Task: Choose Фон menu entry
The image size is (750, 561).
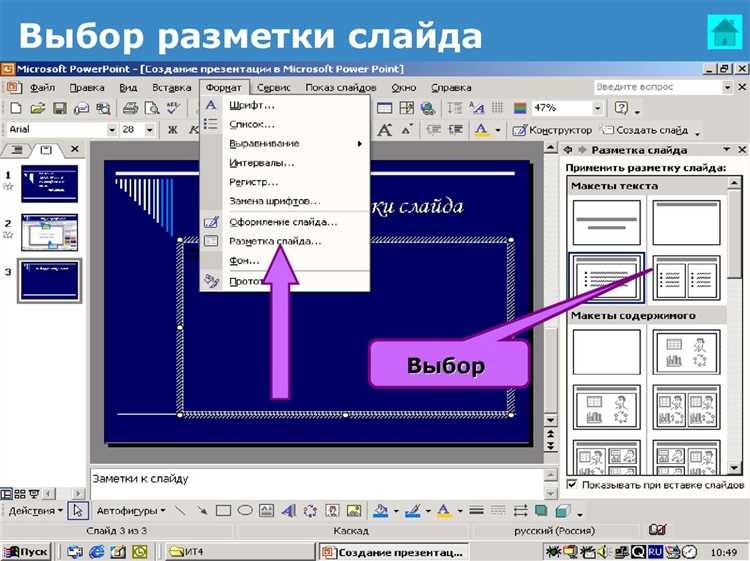Action: pyautogui.click(x=285, y=261)
